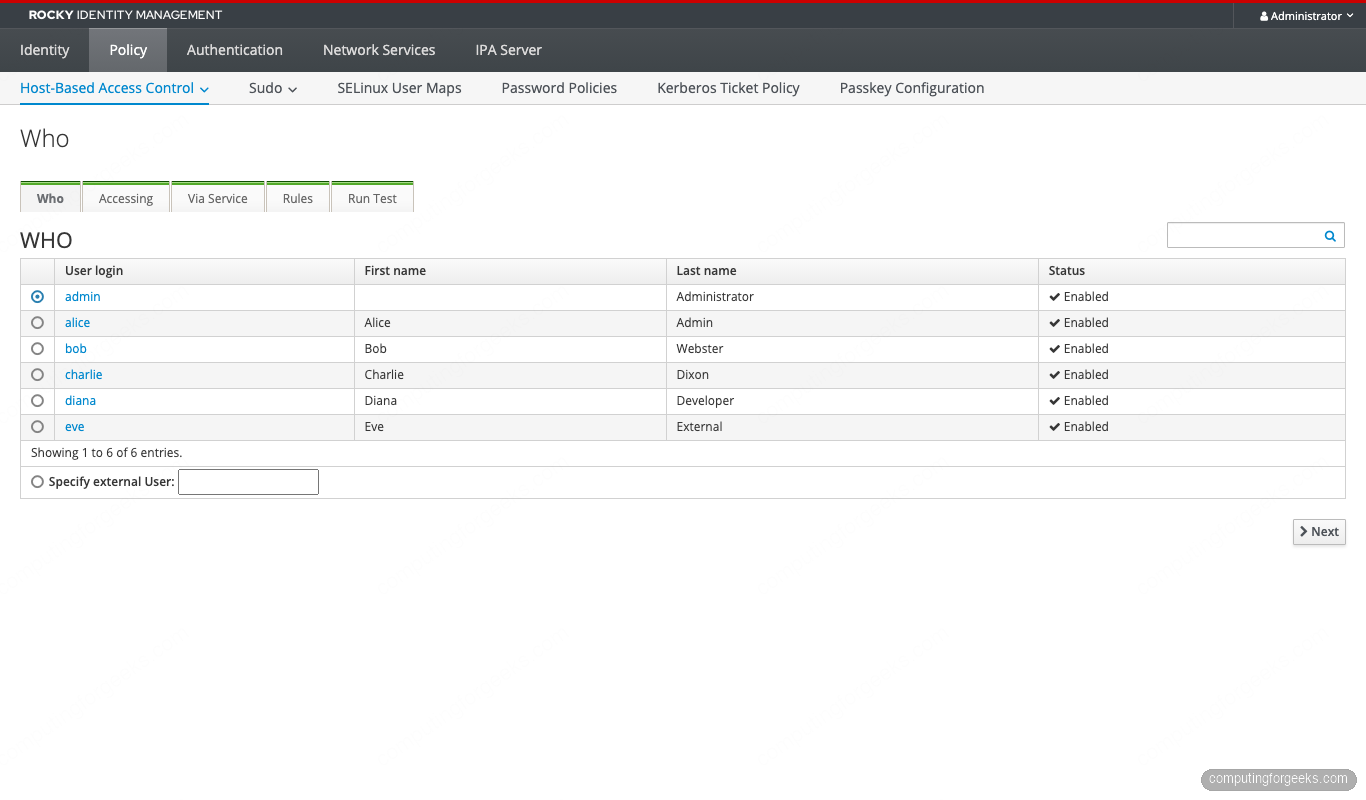
Task: Open the Policy main tab
Action: [x=128, y=50]
